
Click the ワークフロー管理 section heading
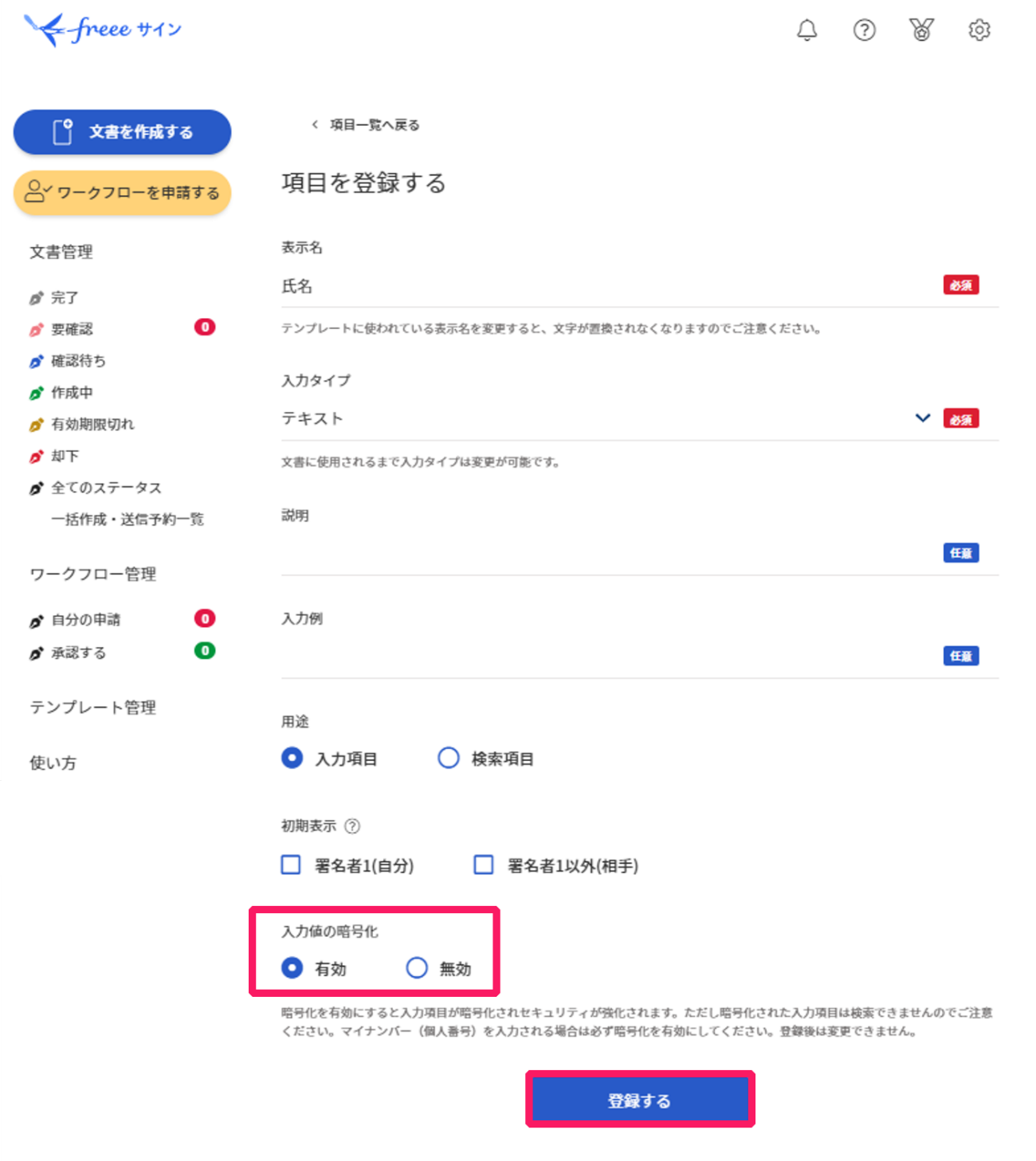tap(93, 575)
